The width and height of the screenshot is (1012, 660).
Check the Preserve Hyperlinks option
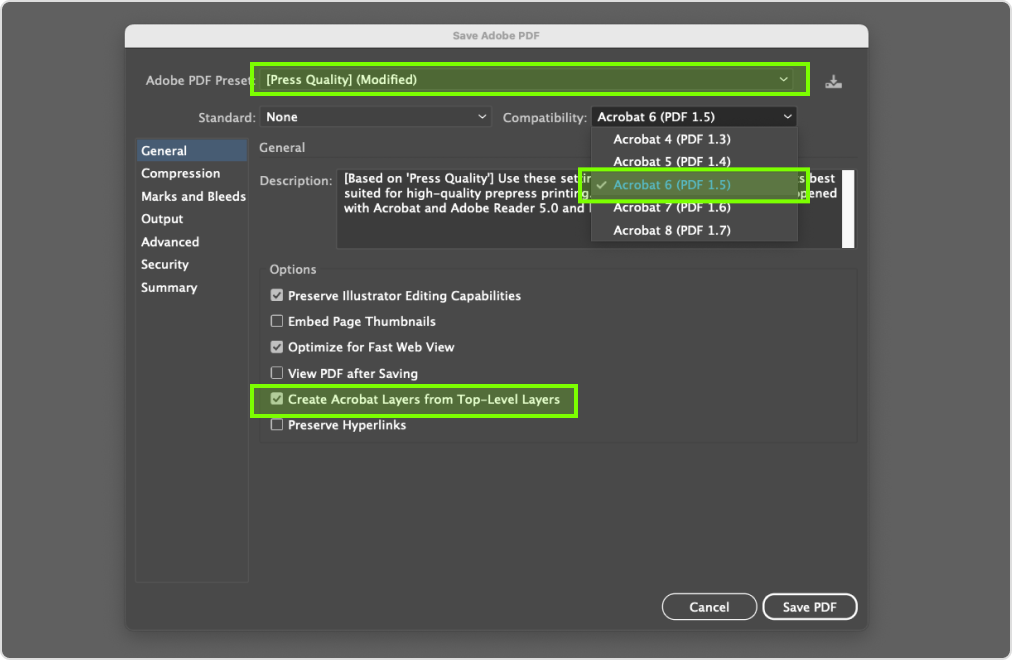click(277, 425)
